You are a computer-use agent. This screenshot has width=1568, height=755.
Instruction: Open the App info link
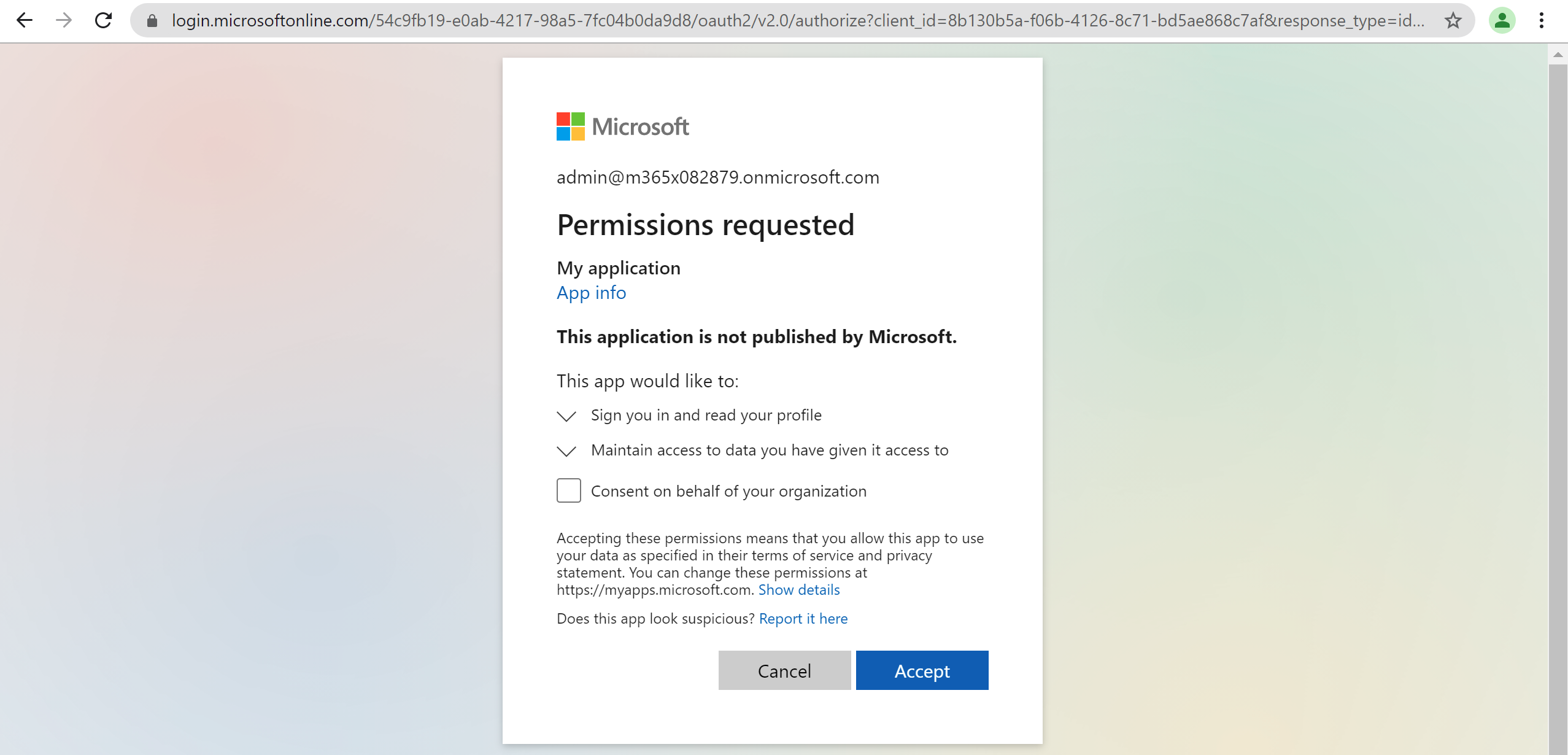[x=591, y=293]
